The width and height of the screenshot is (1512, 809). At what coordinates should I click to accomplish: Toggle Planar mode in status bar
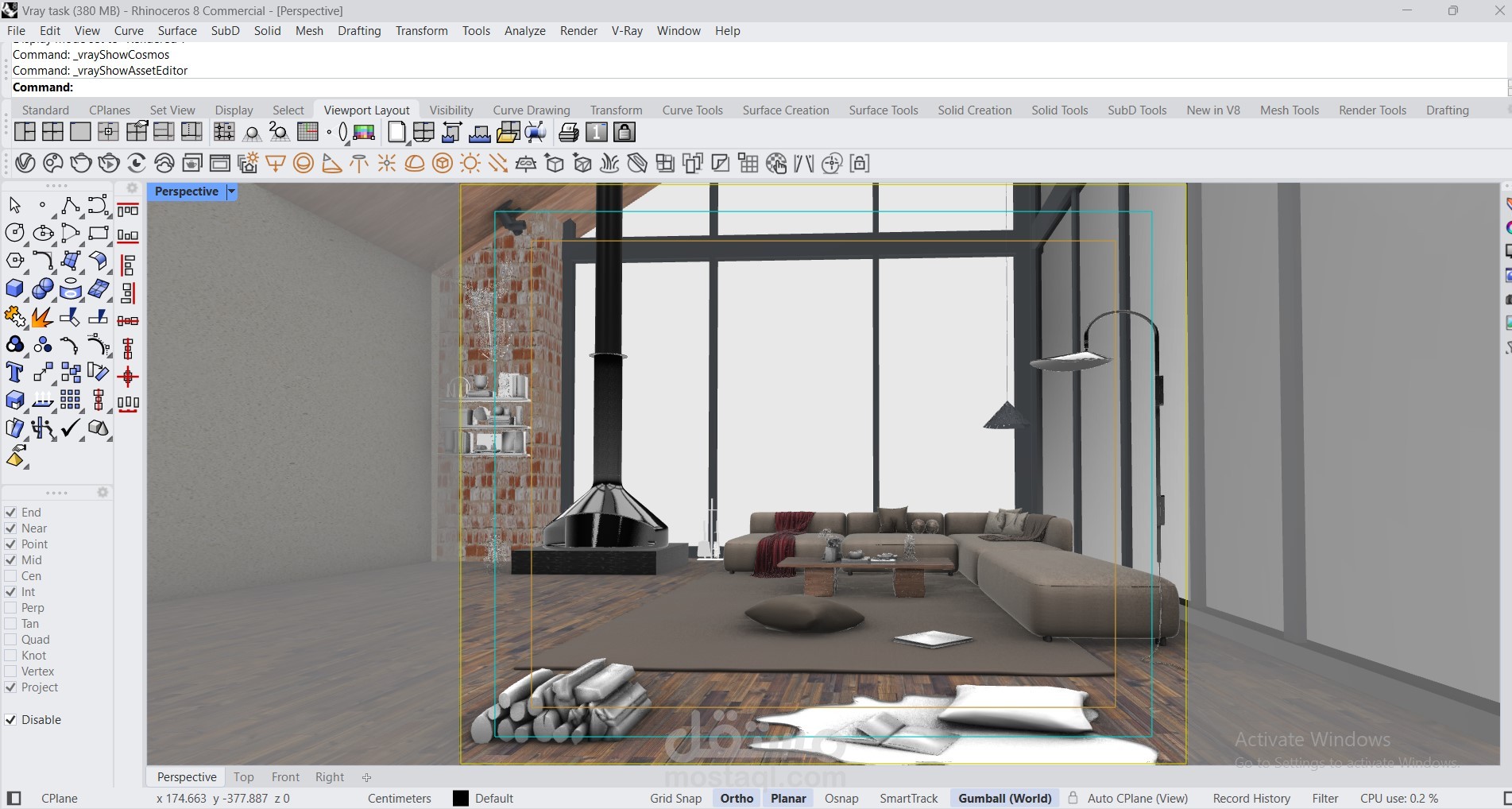coord(788,799)
